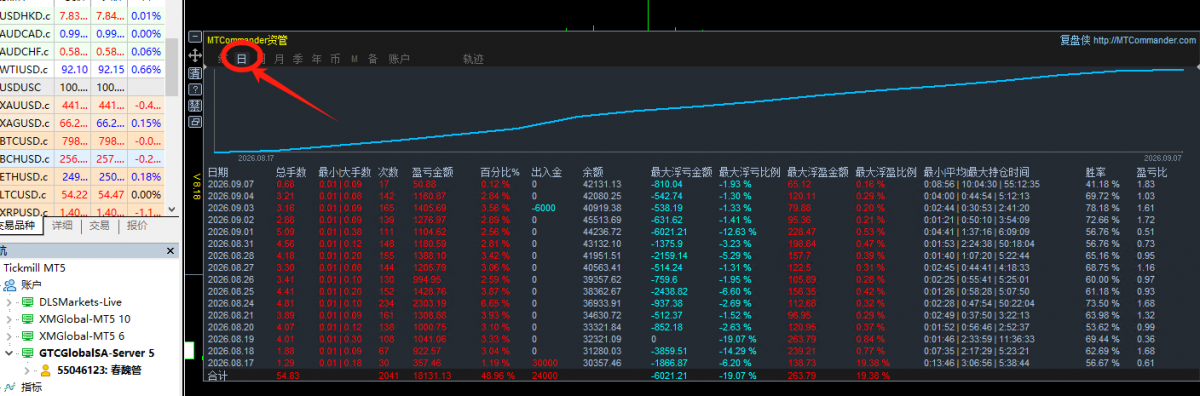Click the 禁 disable icon in side strip
This screenshot has width=1200, height=396.
point(195,105)
